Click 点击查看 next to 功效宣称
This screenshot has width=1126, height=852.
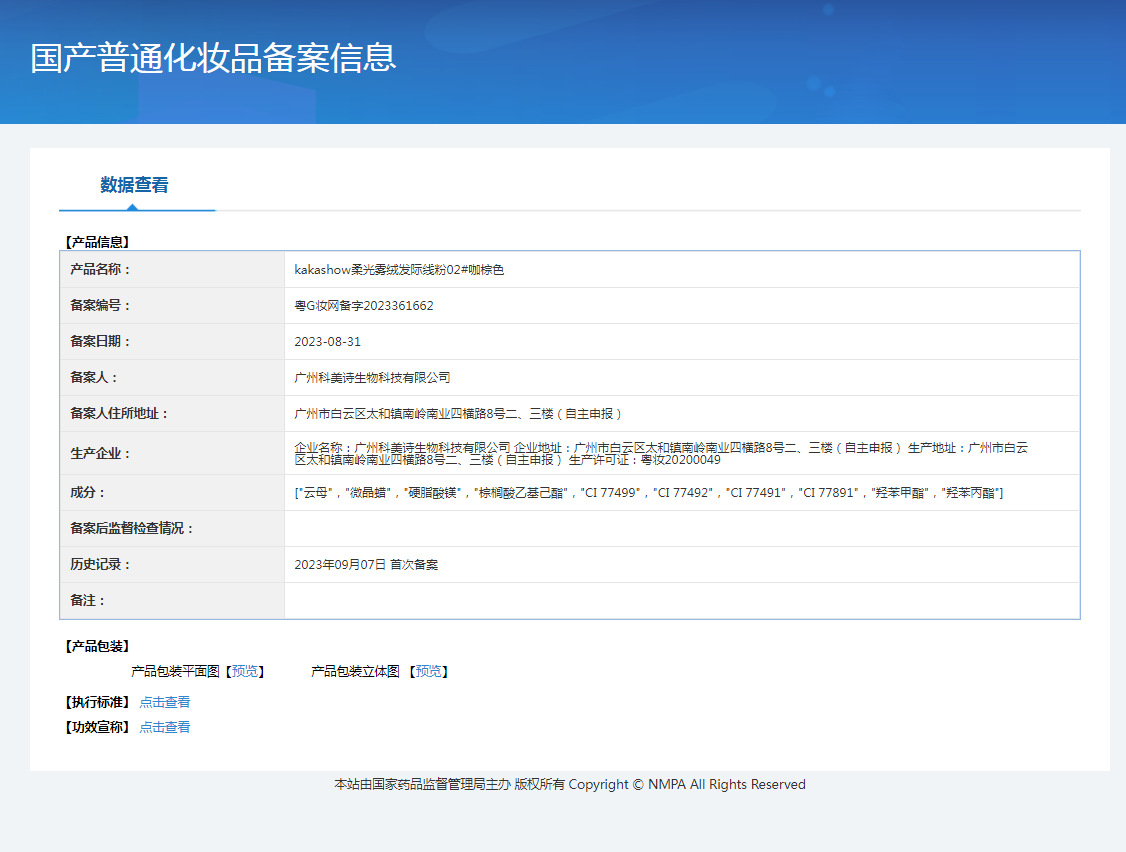(x=165, y=727)
